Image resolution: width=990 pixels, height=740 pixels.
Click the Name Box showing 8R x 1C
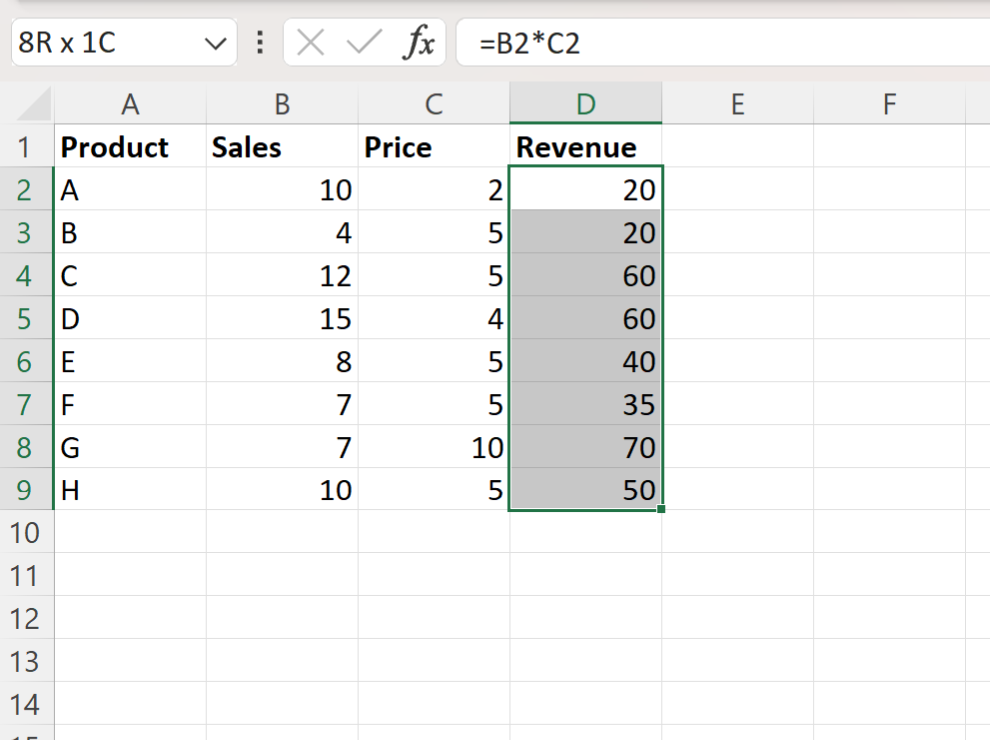pos(100,42)
